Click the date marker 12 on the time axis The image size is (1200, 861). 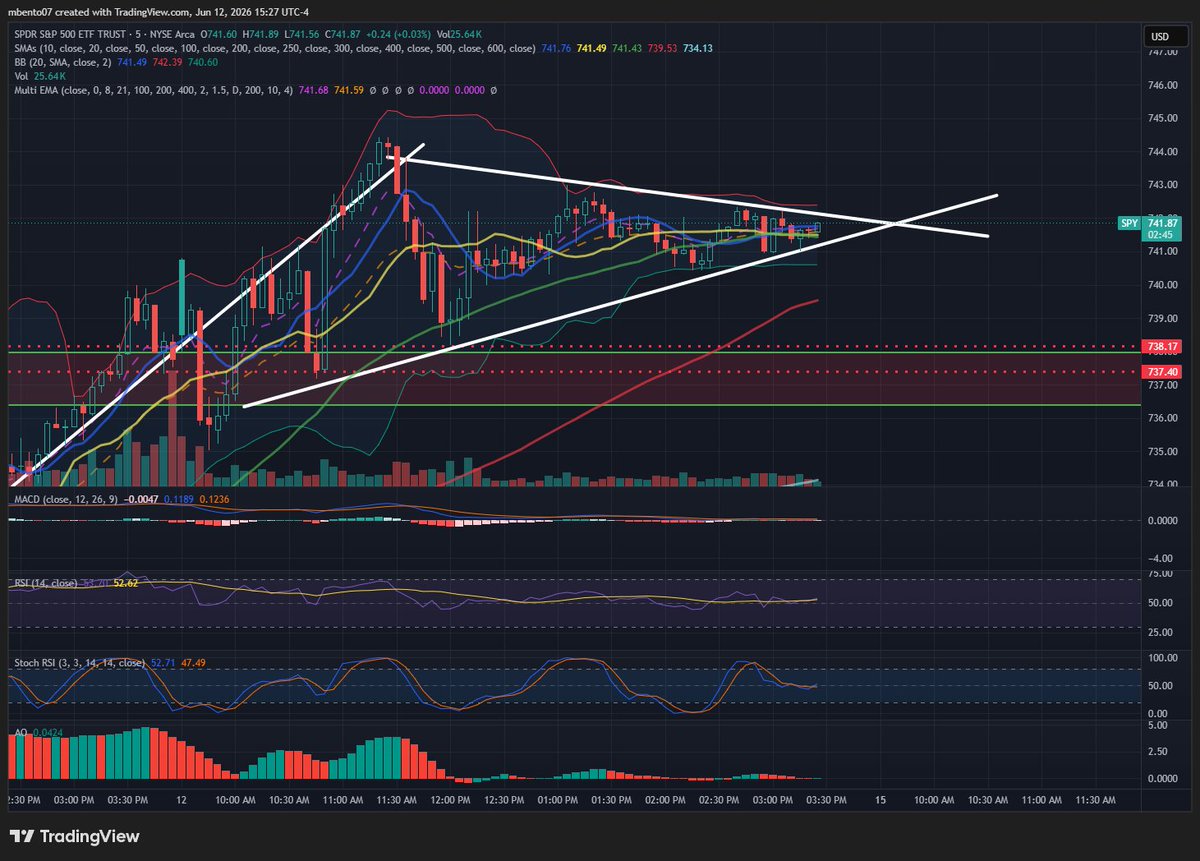coord(182,800)
